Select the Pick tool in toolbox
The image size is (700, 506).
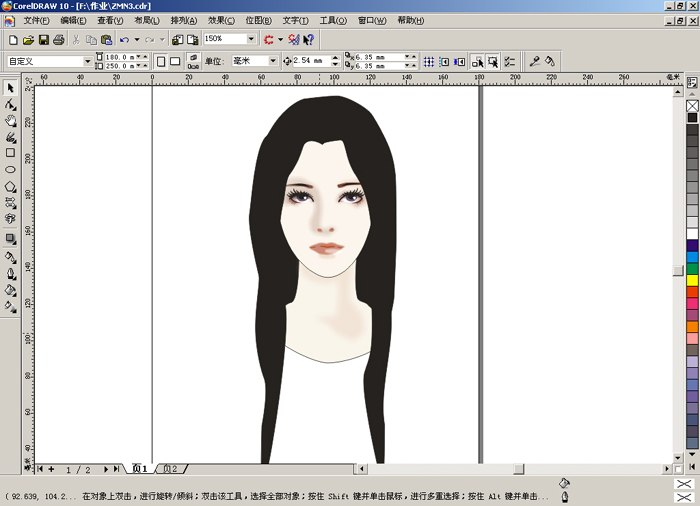(10, 88)
